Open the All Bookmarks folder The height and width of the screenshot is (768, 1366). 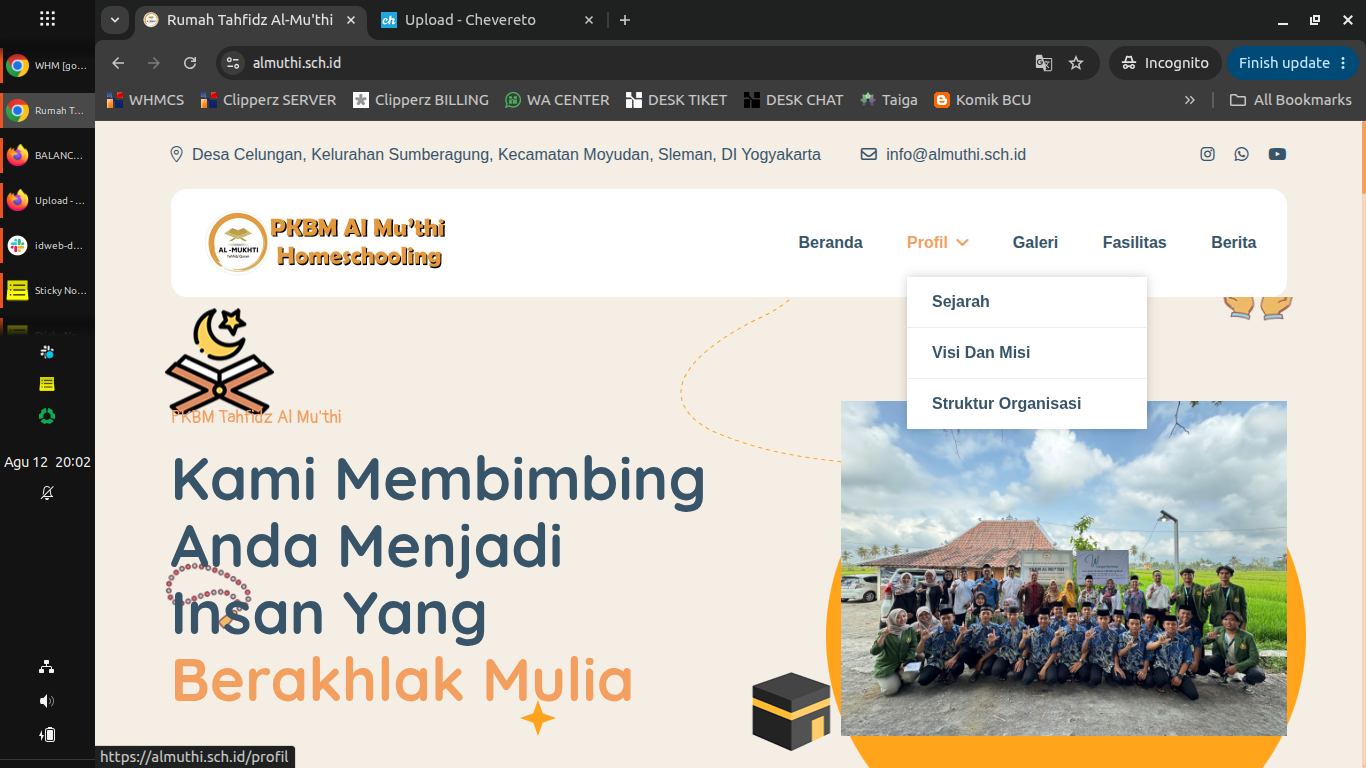click(x=1290, y=100)
